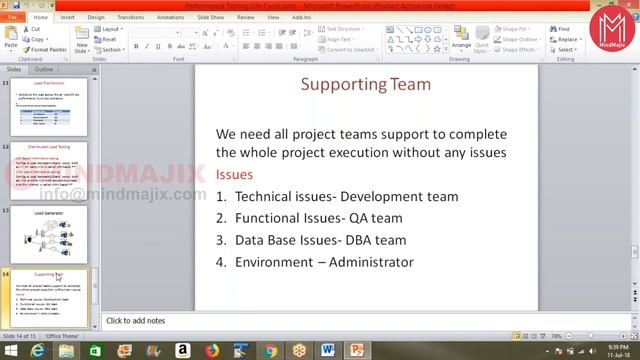Click fit slide to current window button
The height and width of the screenshot is (360, 640).
pos(634,336)
